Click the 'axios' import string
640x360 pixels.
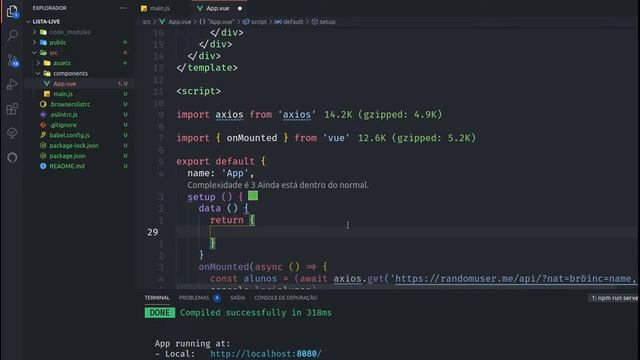(297, 115)
